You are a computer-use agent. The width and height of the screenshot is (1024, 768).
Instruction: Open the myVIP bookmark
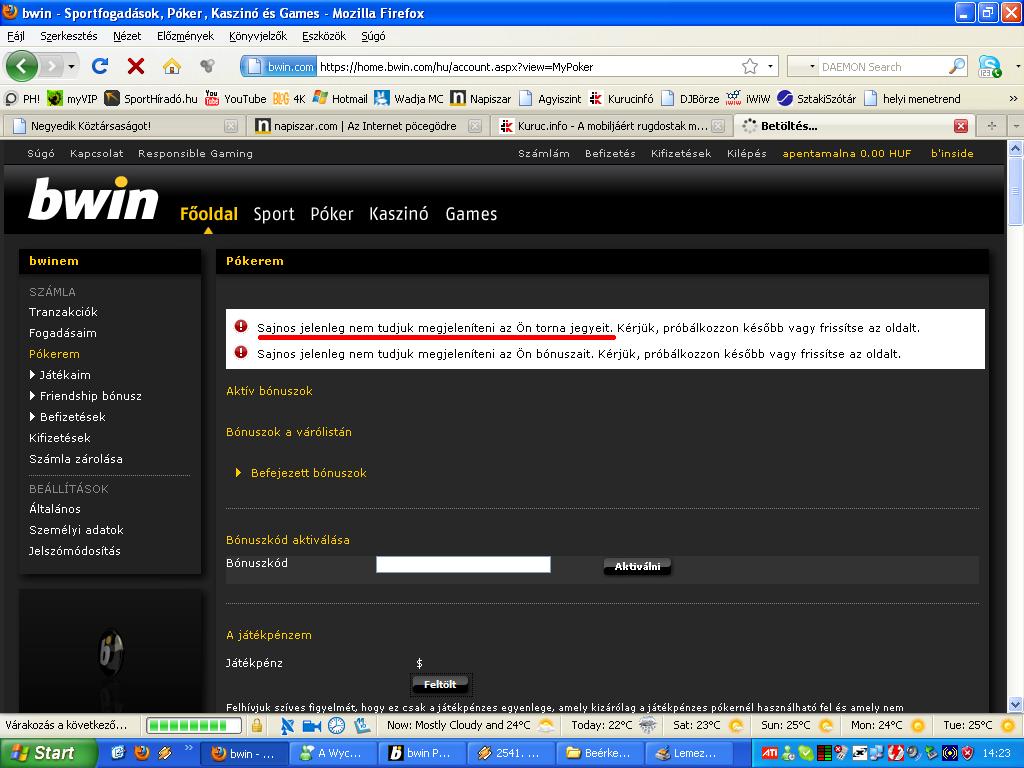pos(72,99)
